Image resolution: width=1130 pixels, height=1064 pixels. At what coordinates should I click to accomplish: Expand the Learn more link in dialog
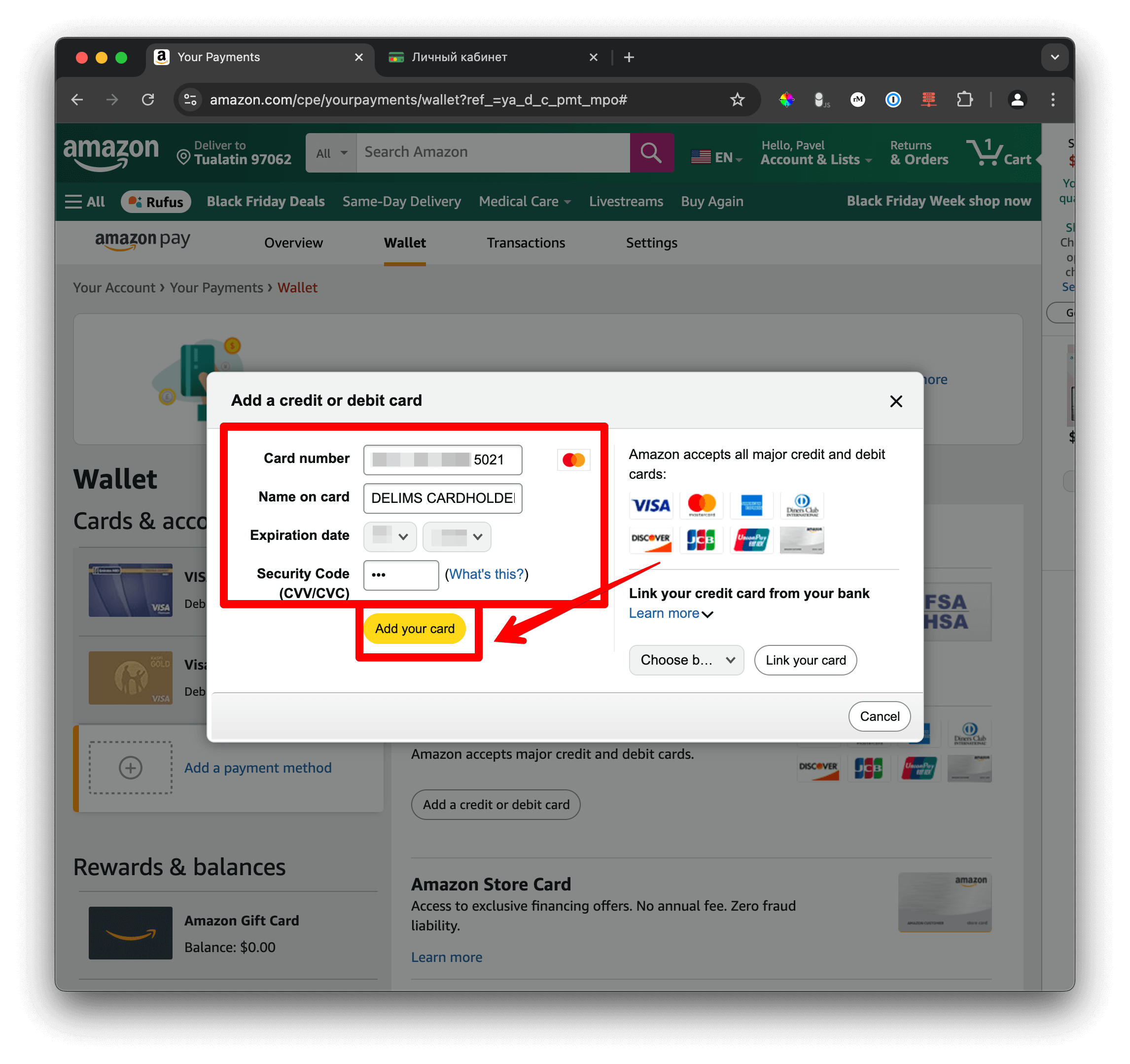point(671,614)
